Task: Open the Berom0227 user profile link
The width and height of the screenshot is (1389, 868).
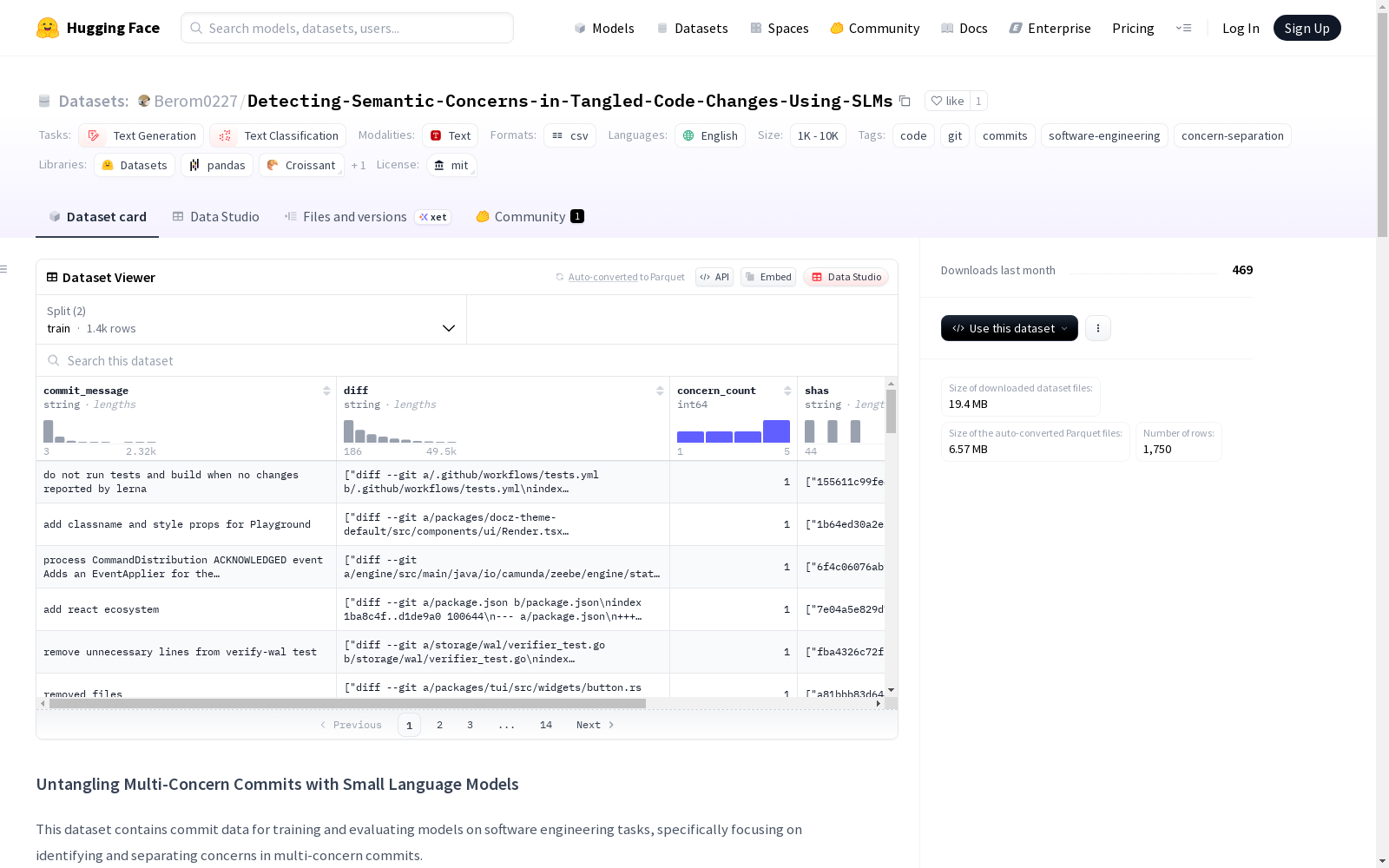Action: tap(195, 102)
